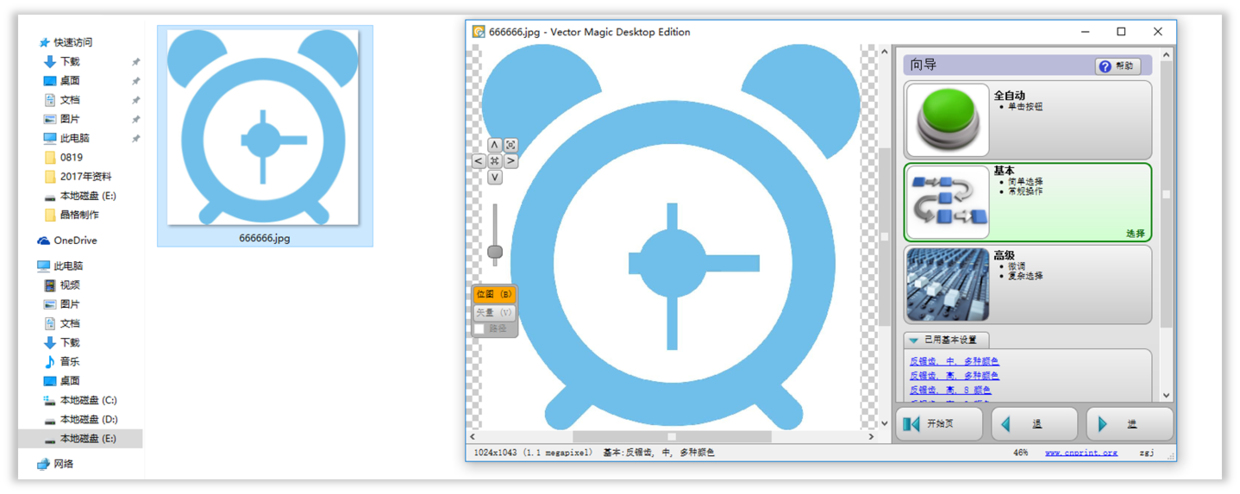
Task: Select 快速访问 in the sidebar
Action: (73, 42)
